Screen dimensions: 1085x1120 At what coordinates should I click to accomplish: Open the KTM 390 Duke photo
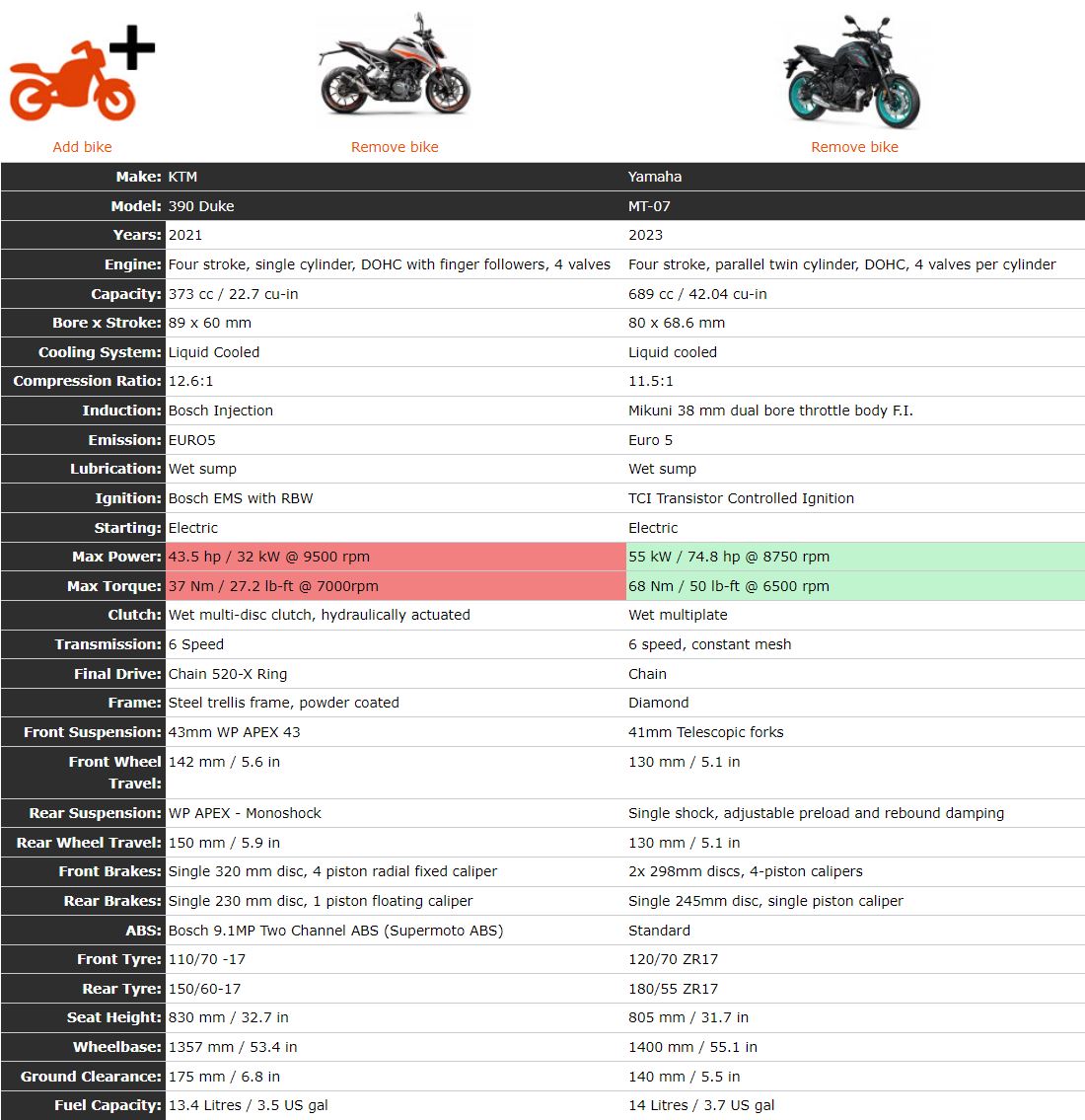(x=395, y=69)
